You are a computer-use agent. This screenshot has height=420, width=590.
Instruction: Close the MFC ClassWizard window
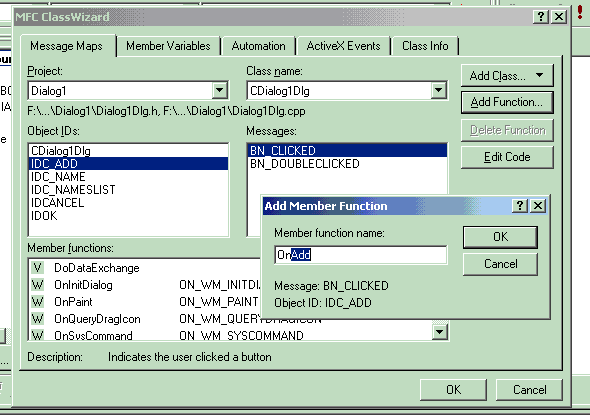(x=559, y=17)
